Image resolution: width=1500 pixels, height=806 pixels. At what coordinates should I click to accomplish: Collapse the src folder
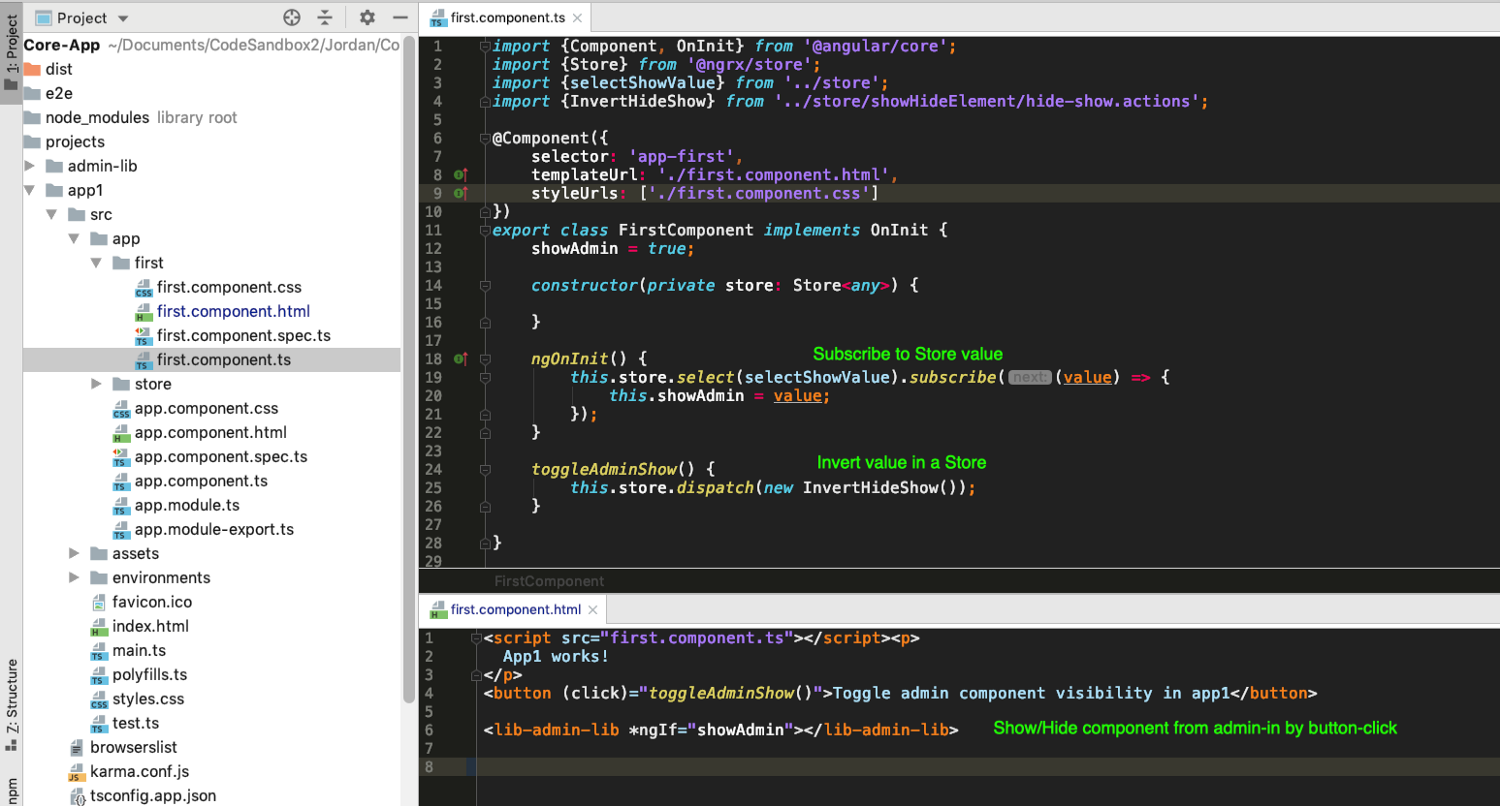click(52, 214)
